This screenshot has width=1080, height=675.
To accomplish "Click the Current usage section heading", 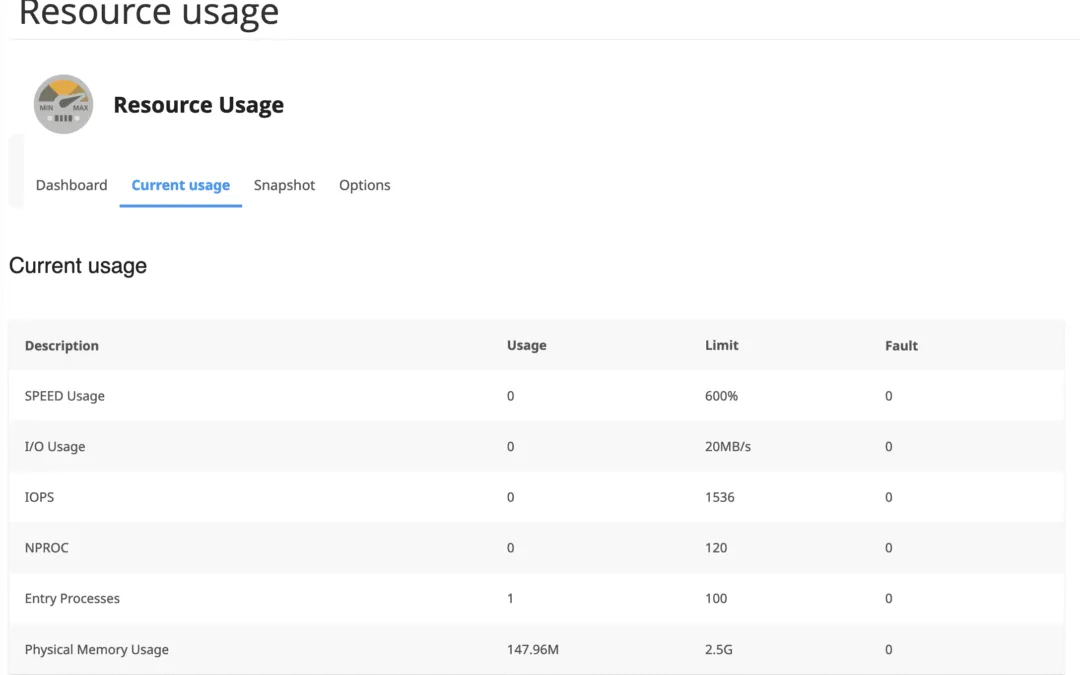I will [78, 266].
